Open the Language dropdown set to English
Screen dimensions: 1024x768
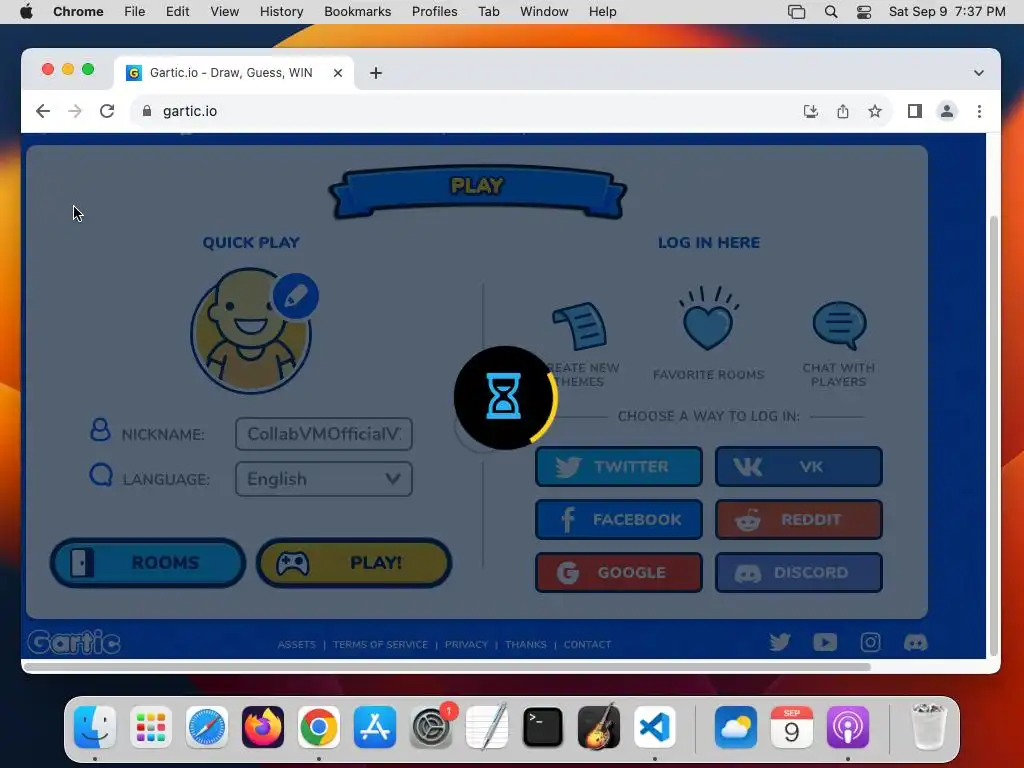point(324,479)
